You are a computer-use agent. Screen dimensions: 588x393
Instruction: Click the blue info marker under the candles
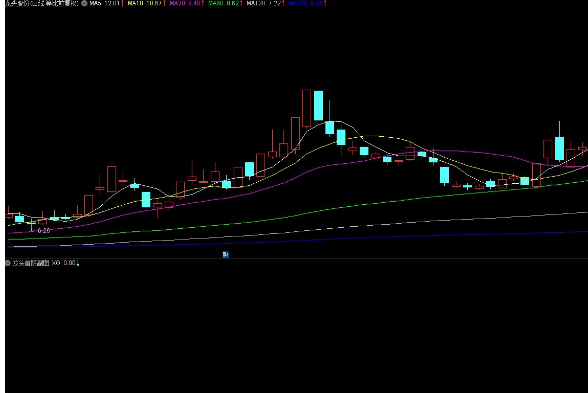pyautogui.click(x=225, y=255)
